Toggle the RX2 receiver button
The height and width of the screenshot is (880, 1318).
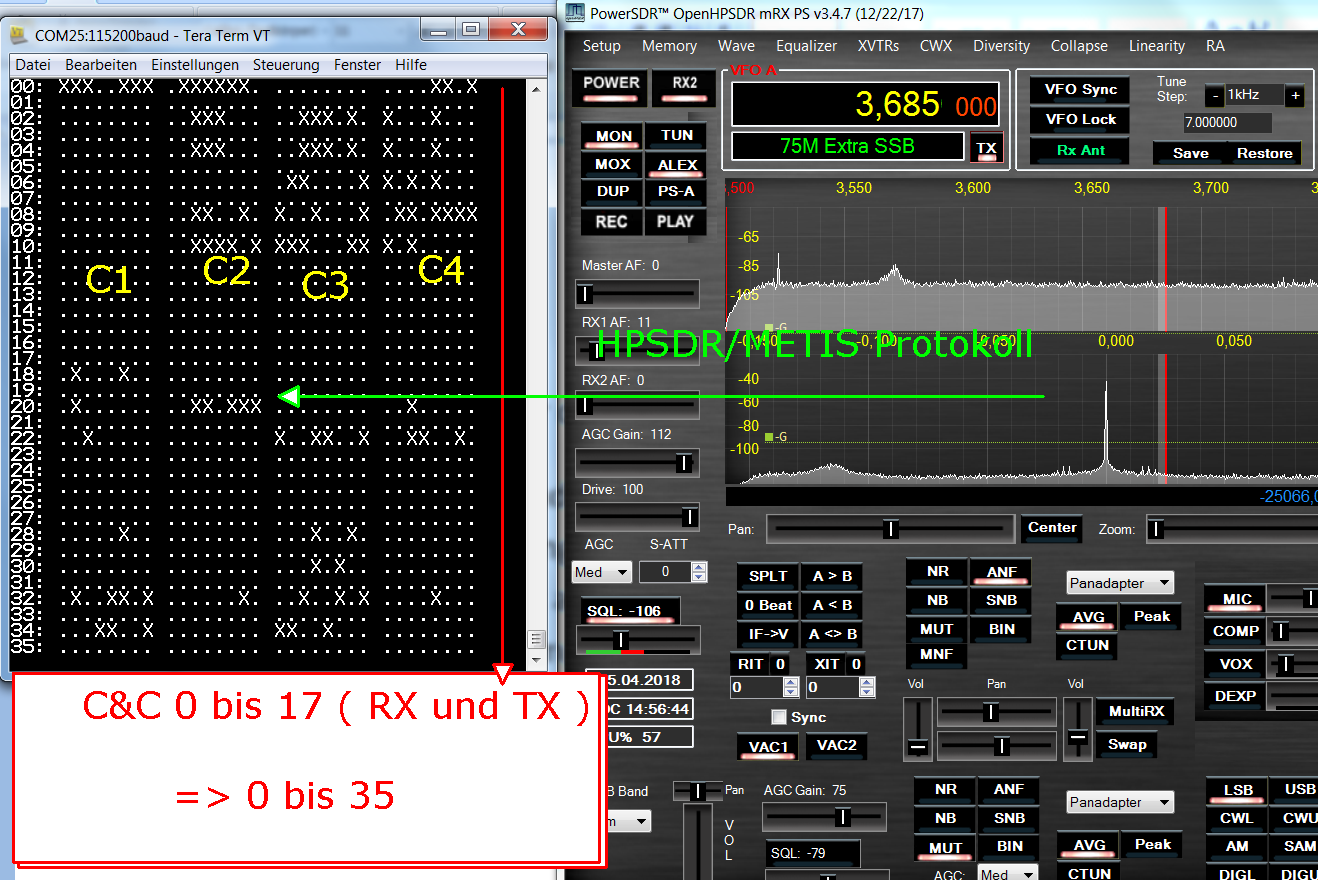pos(685,87)
